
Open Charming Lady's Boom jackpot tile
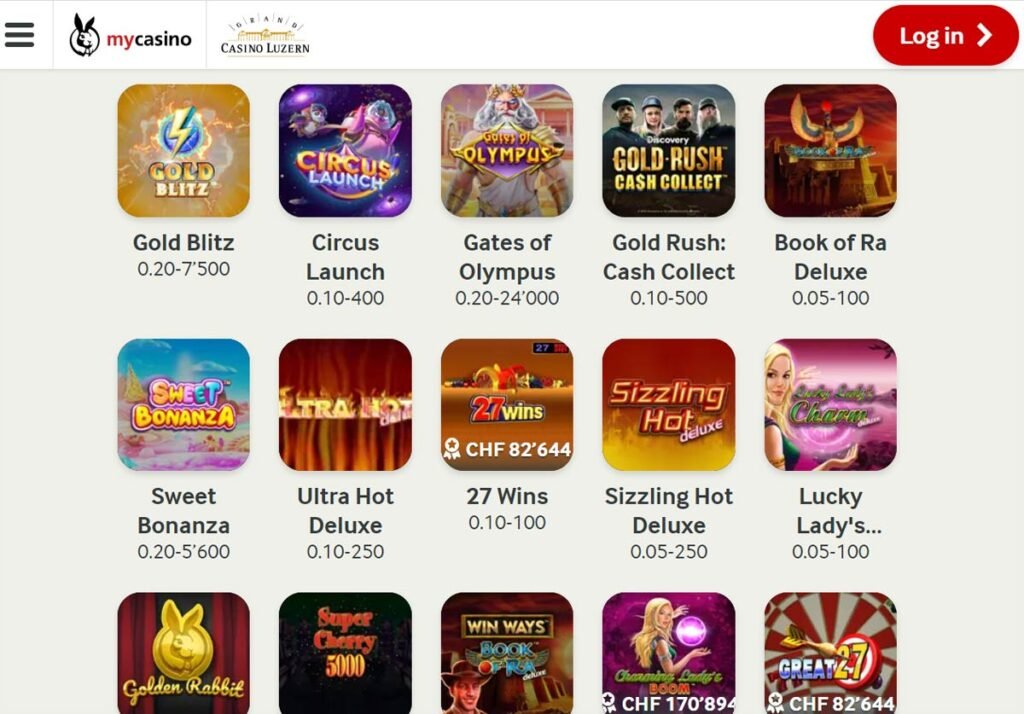669,653
